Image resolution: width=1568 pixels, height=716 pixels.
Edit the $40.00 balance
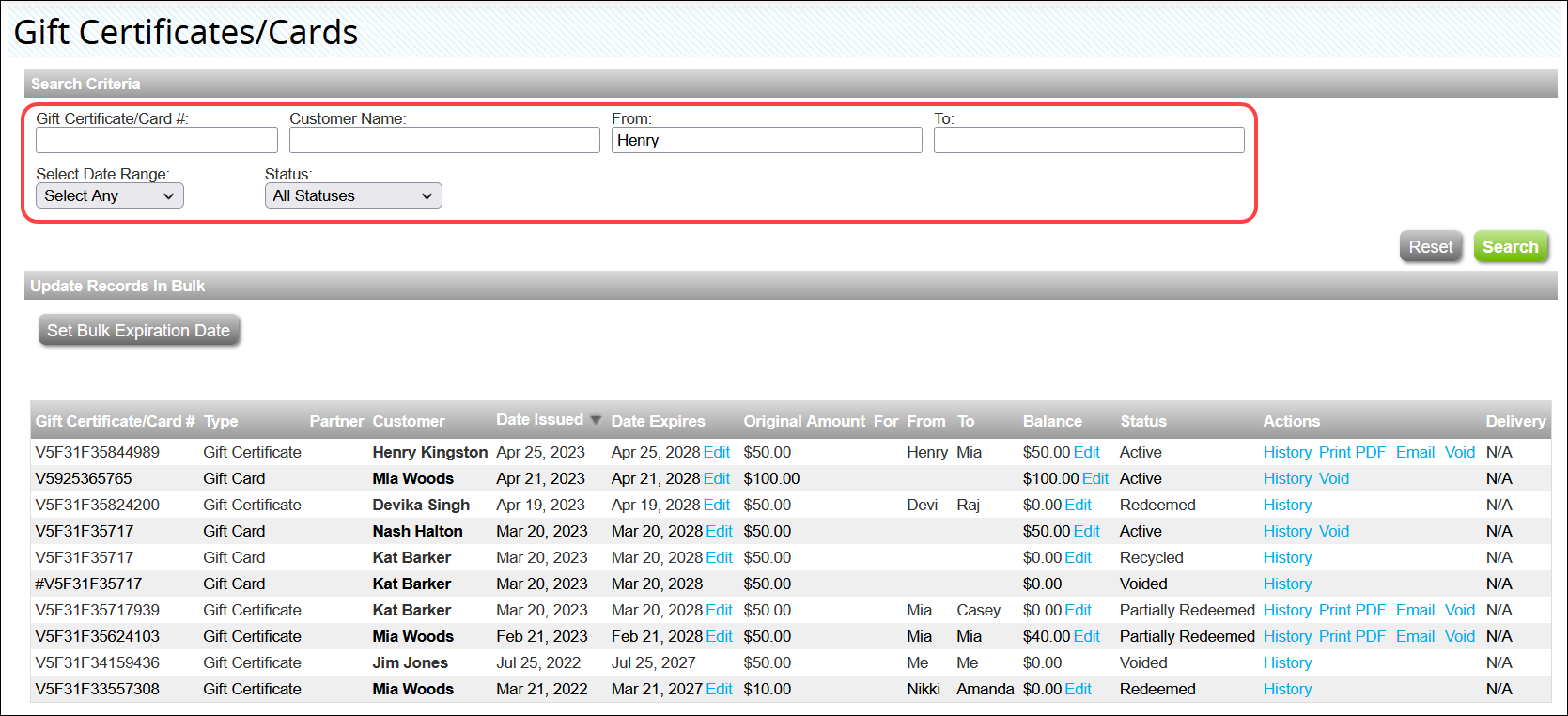1087,636
